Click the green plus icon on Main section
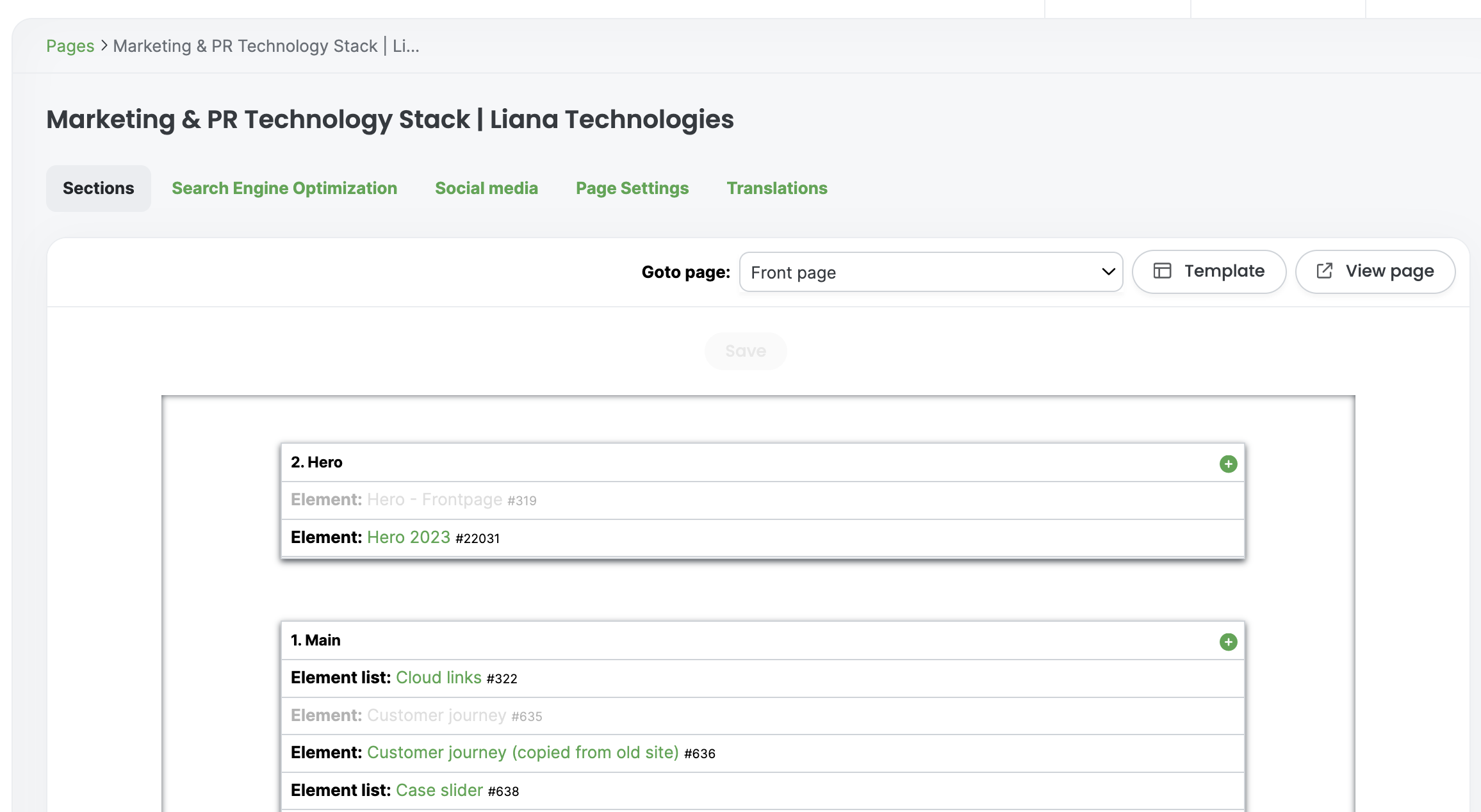Image resolution: width=1481 pixels, height=812 pixels. [1228, 641]
